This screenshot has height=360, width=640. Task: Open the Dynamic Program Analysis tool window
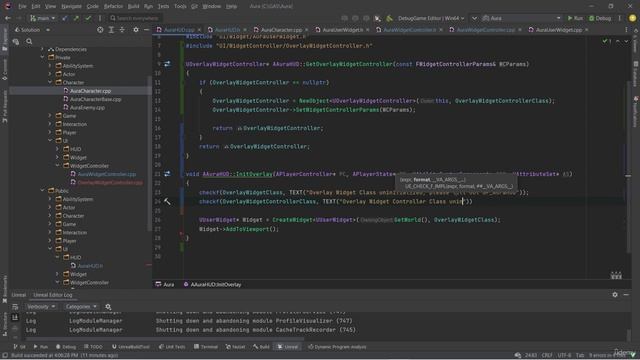[x=337, y=347]
